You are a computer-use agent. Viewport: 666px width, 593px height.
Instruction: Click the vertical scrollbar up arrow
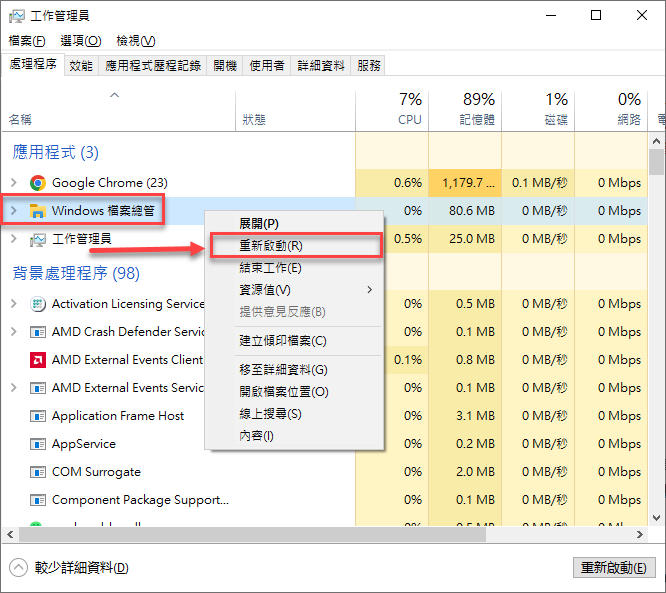coord(656,141)
